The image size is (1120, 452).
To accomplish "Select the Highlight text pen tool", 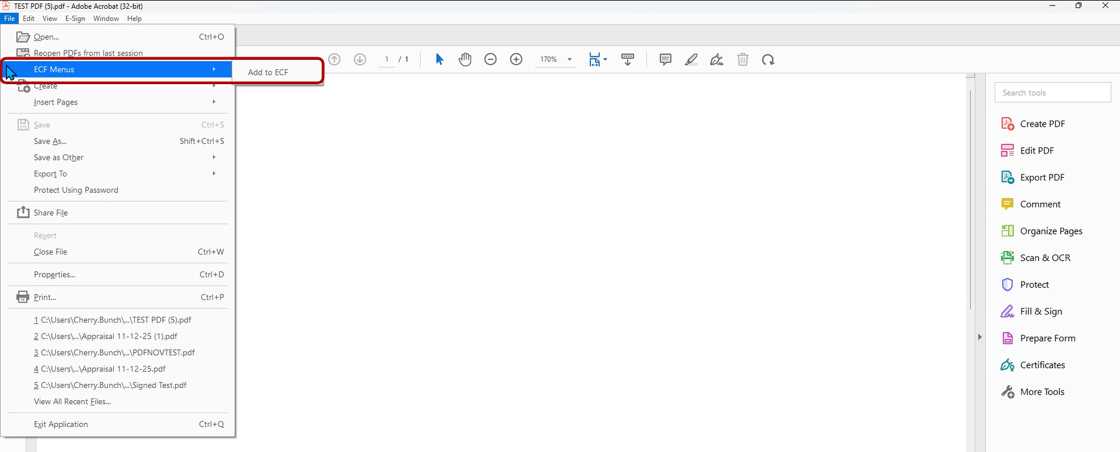I will [691, 60].
